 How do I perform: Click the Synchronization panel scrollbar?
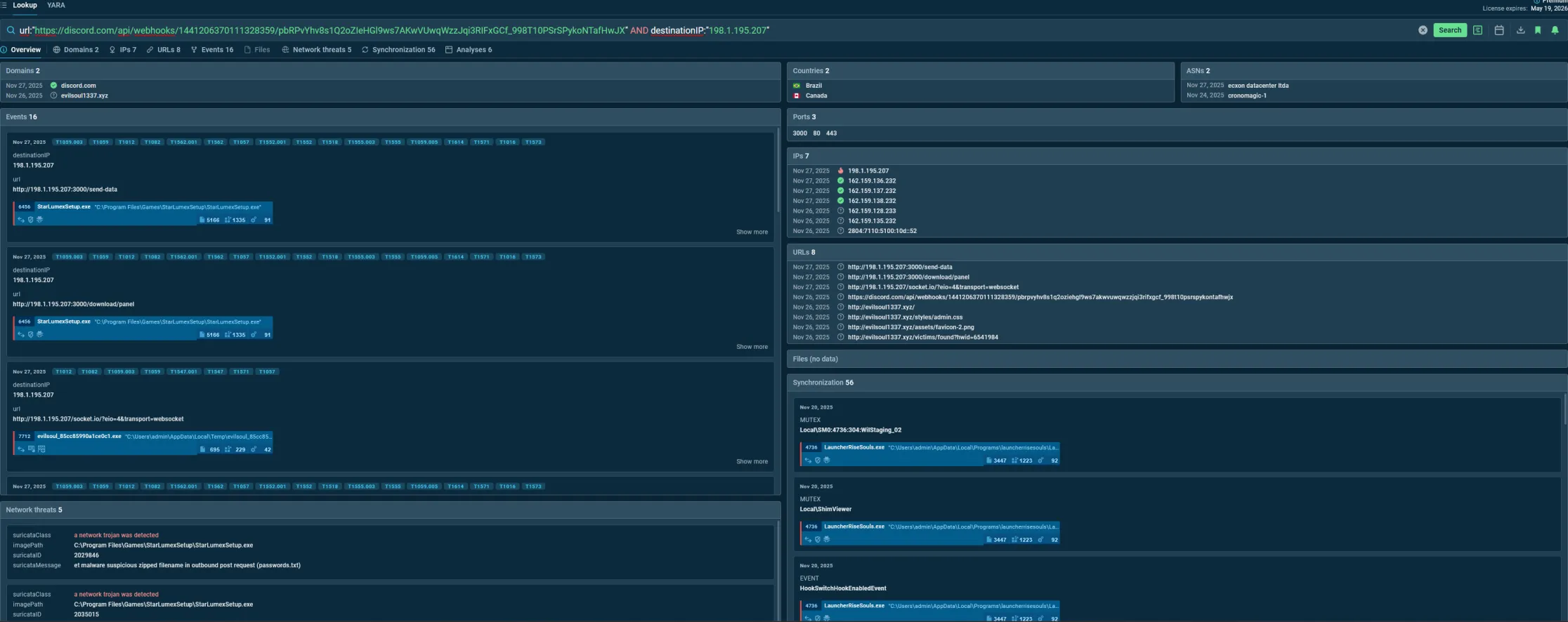(x=1564, y=409)
